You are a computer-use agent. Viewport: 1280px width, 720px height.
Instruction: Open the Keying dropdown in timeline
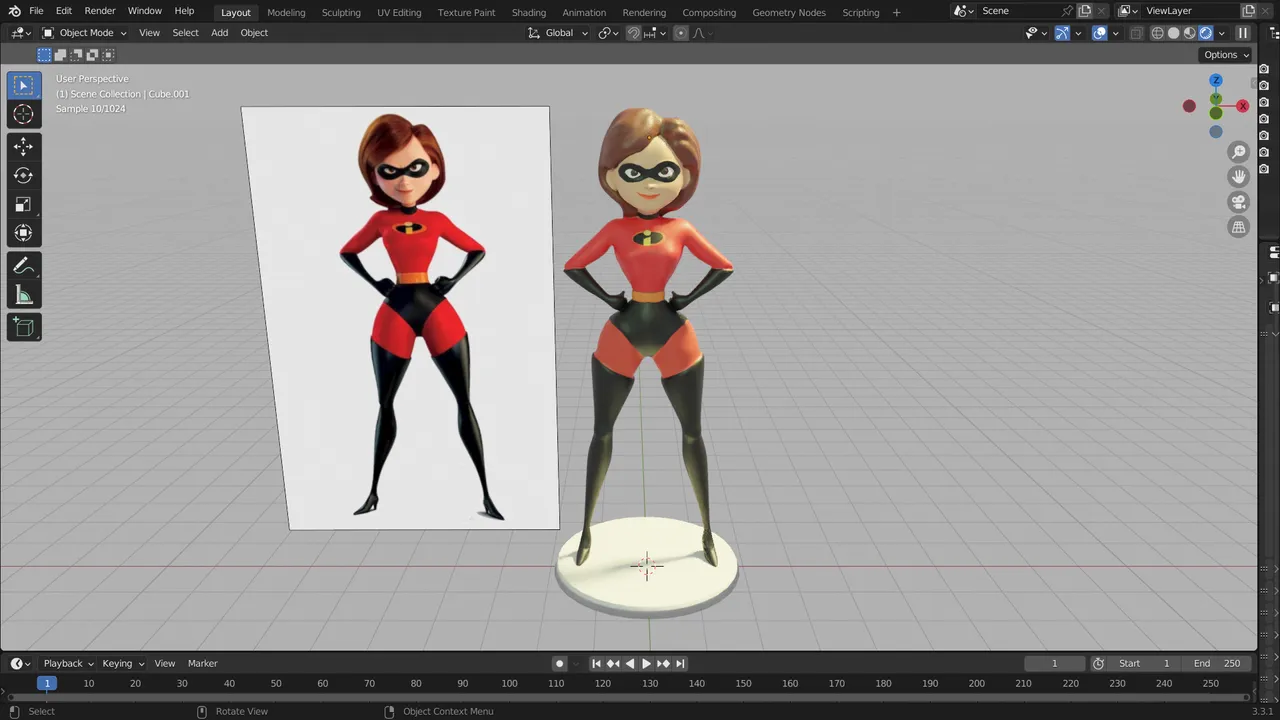pos(123,664)
